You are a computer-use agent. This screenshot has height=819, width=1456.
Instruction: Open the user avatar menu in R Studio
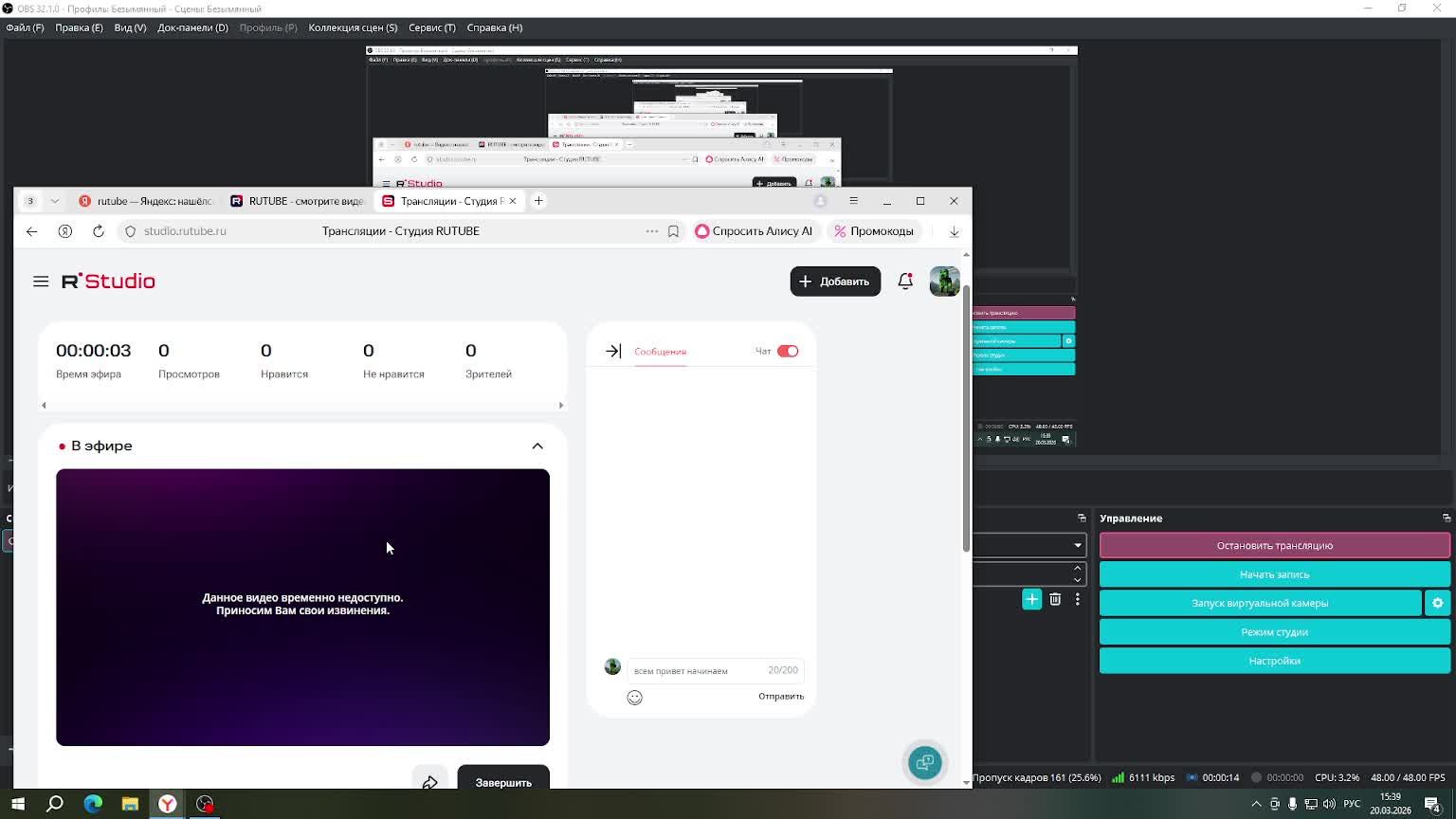[944, 282]
